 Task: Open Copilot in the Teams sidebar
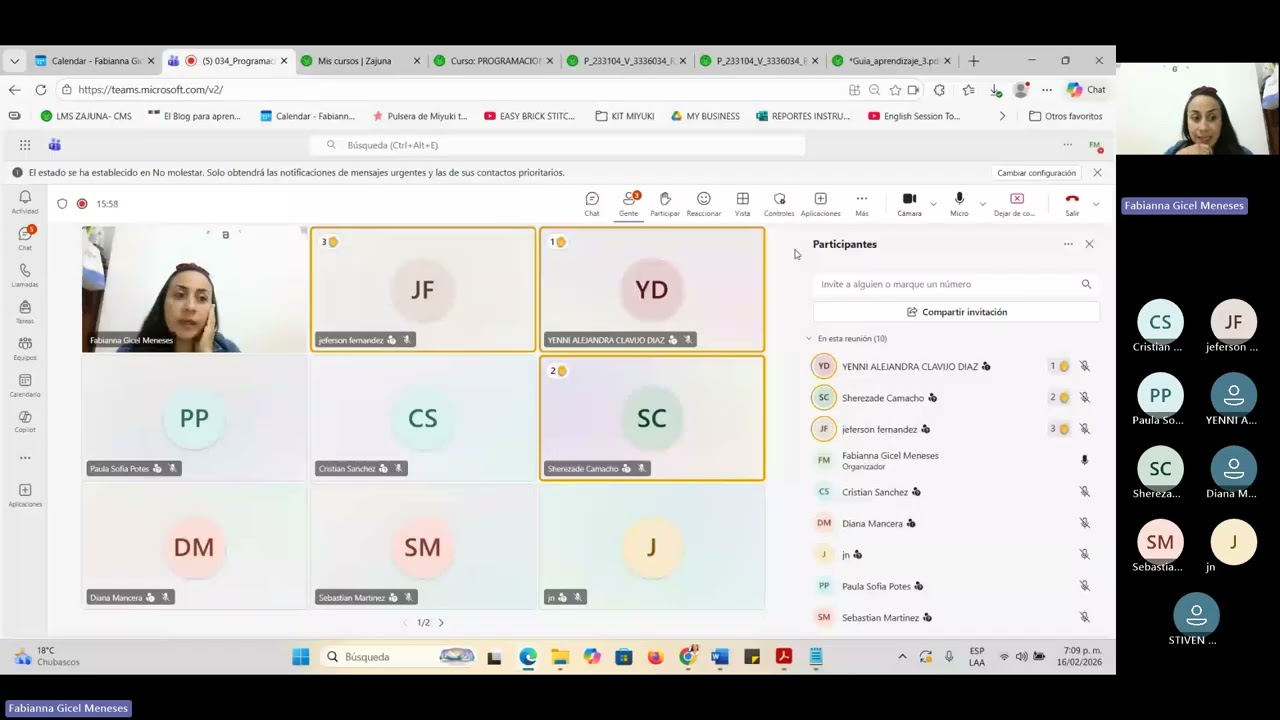coord(25,421)
